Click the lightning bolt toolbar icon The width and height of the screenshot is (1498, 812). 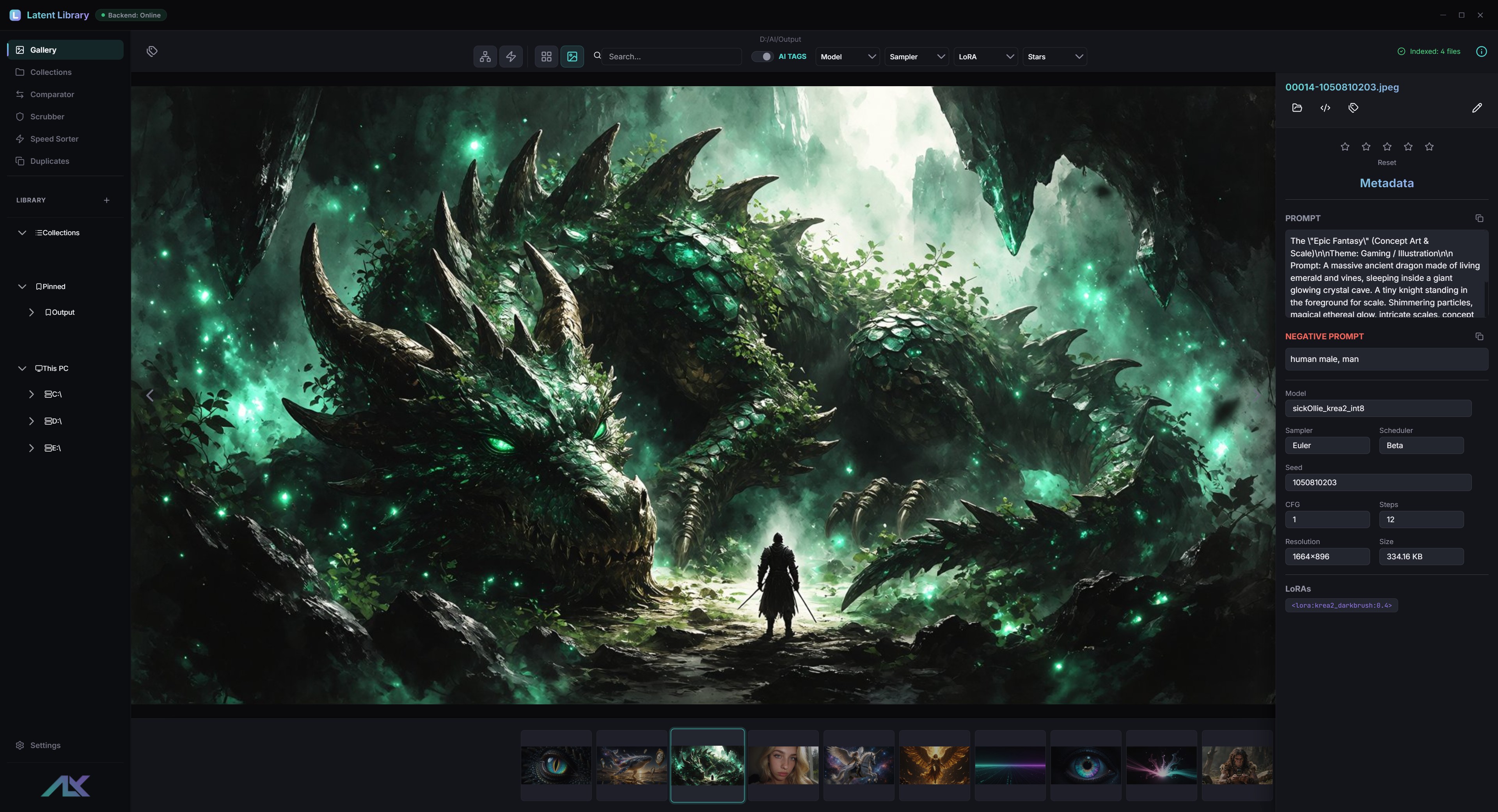coord(511,57)
